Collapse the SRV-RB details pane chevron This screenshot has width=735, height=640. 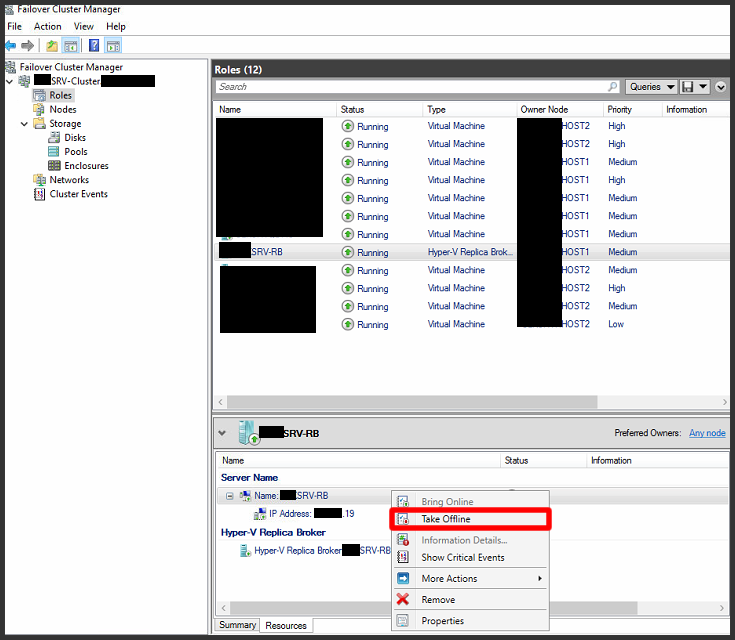[222, 433]
